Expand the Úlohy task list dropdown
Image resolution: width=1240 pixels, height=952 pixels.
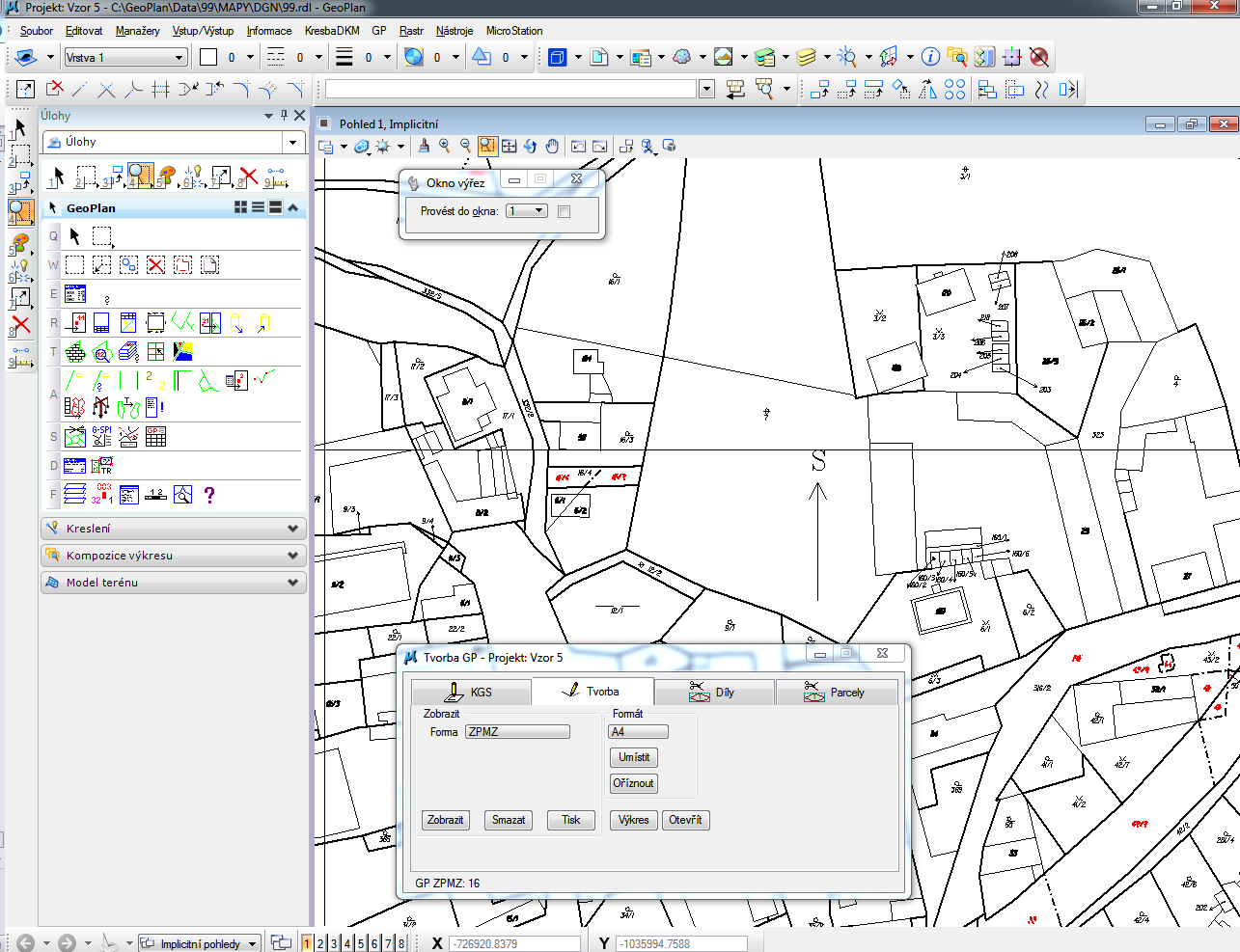click(x=293, y=142)
